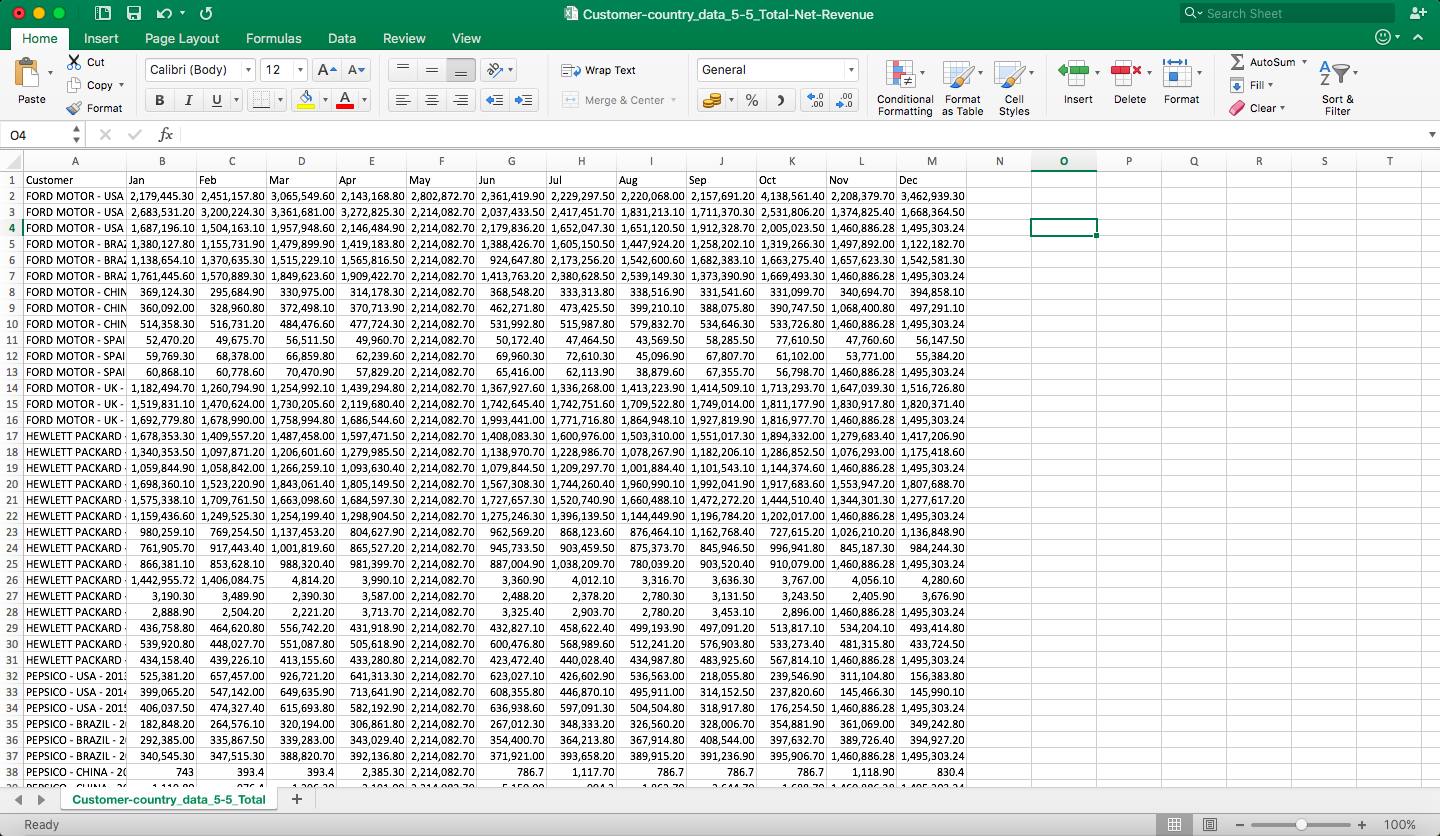This screenshot has height=836, width=1440.
Task: Open the formula fx function icon
Action: pos(166,134)
